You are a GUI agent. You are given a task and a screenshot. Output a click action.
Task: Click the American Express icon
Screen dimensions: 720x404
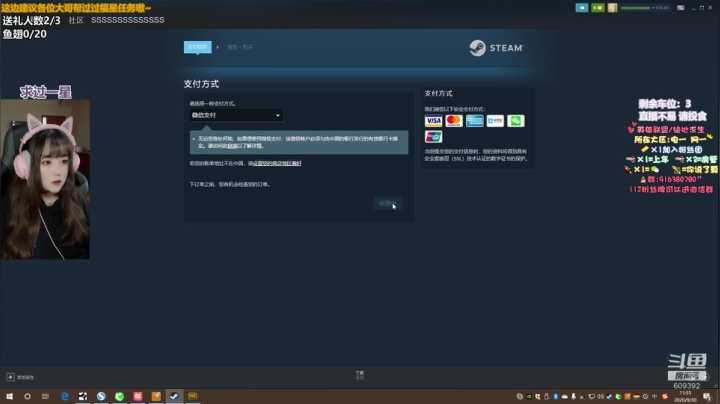click(474, 121)
